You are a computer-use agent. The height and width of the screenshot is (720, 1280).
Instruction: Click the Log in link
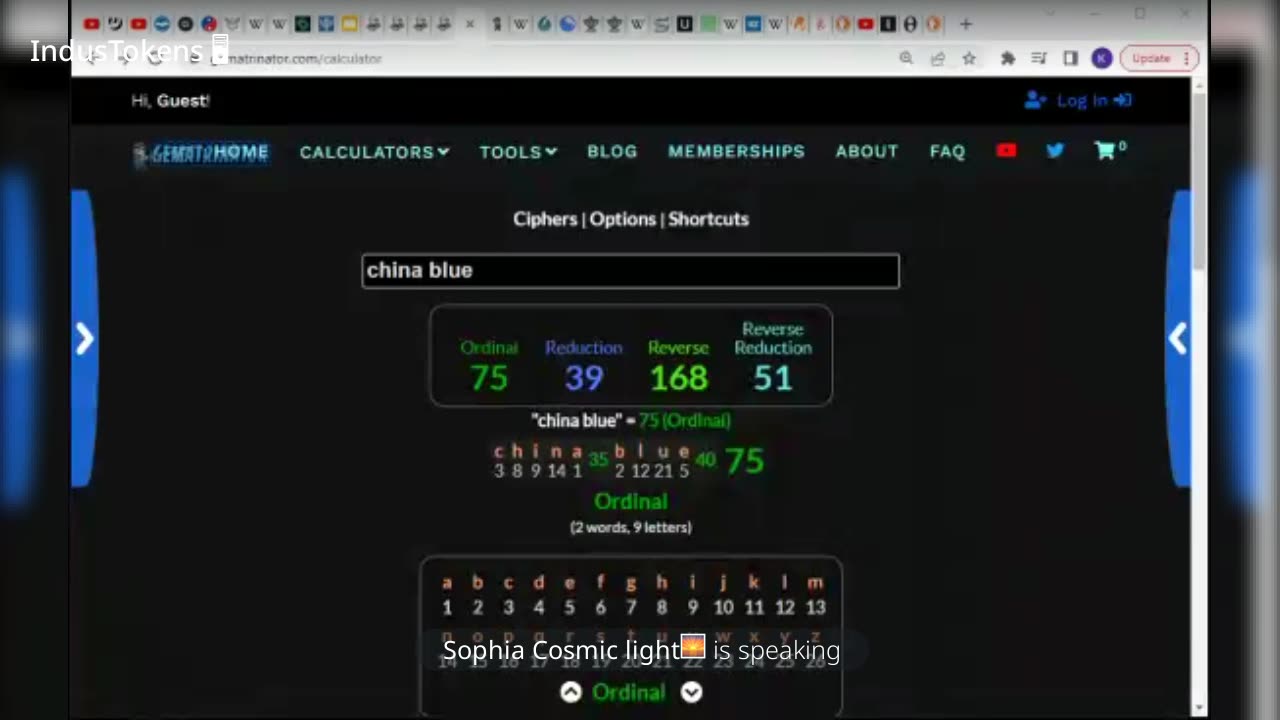pos(1078,100)
